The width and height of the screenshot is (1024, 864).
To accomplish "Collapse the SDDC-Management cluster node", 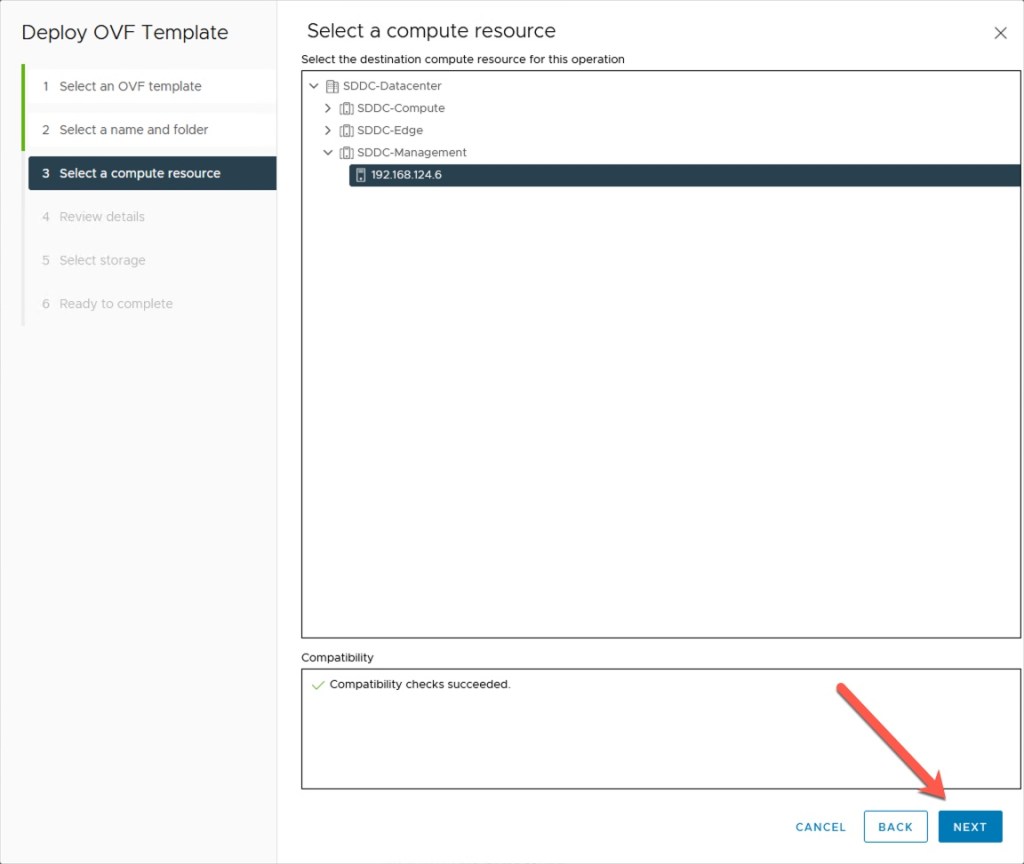I will click(327, 153).
